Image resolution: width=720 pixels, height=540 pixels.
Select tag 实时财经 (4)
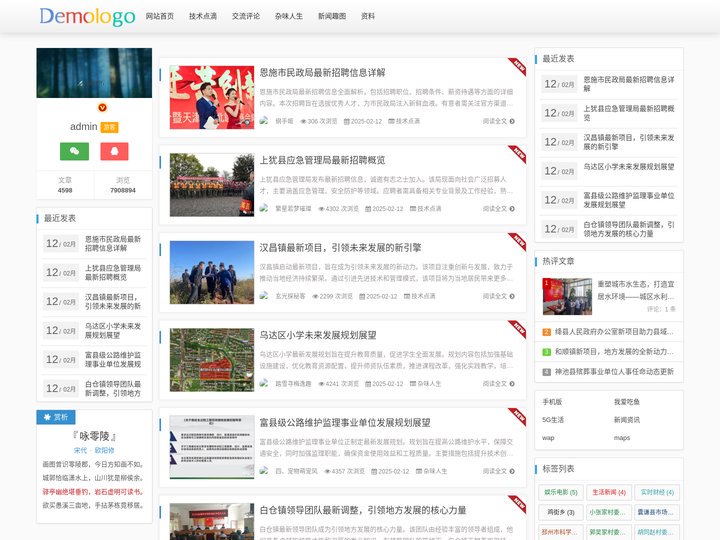coord(657,492)
